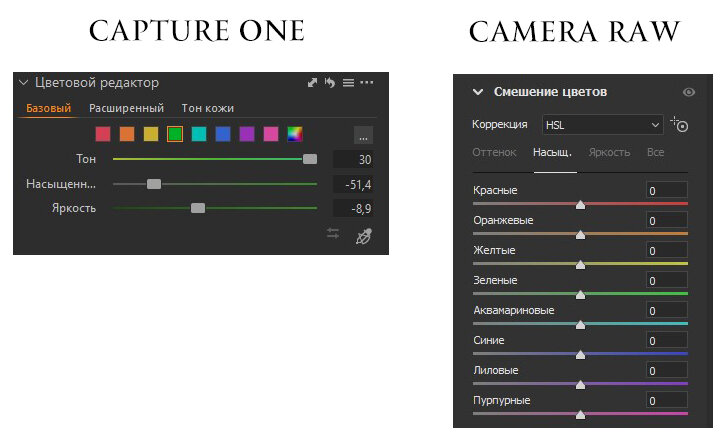Collapse the Цветовой редактор panel chevron
The width and height of the screenshot is (727, 434).
[x=23, y=83]
